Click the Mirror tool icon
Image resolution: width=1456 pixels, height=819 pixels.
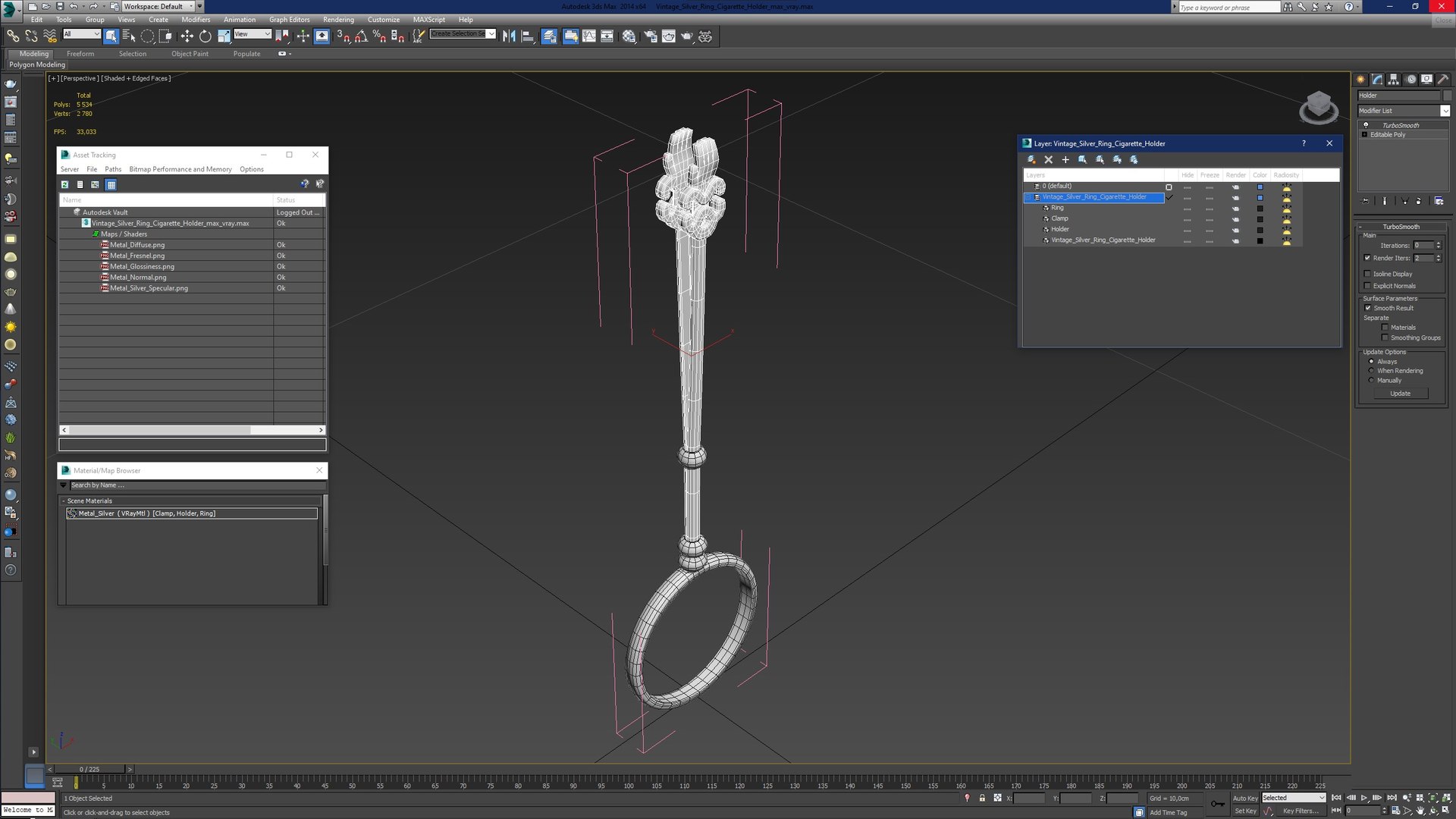pyautogui.click(x=509, y=36)
